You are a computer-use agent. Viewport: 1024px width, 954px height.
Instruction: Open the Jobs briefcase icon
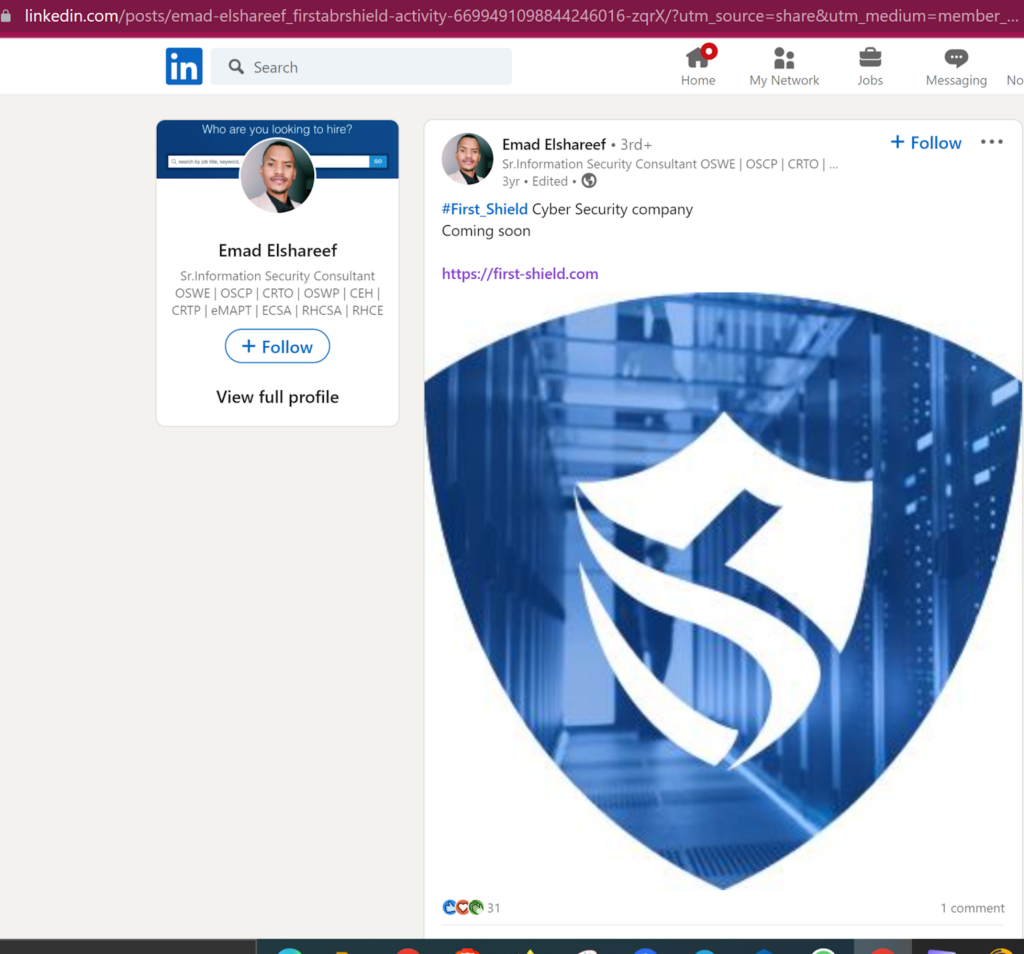(x=870, y=58)
